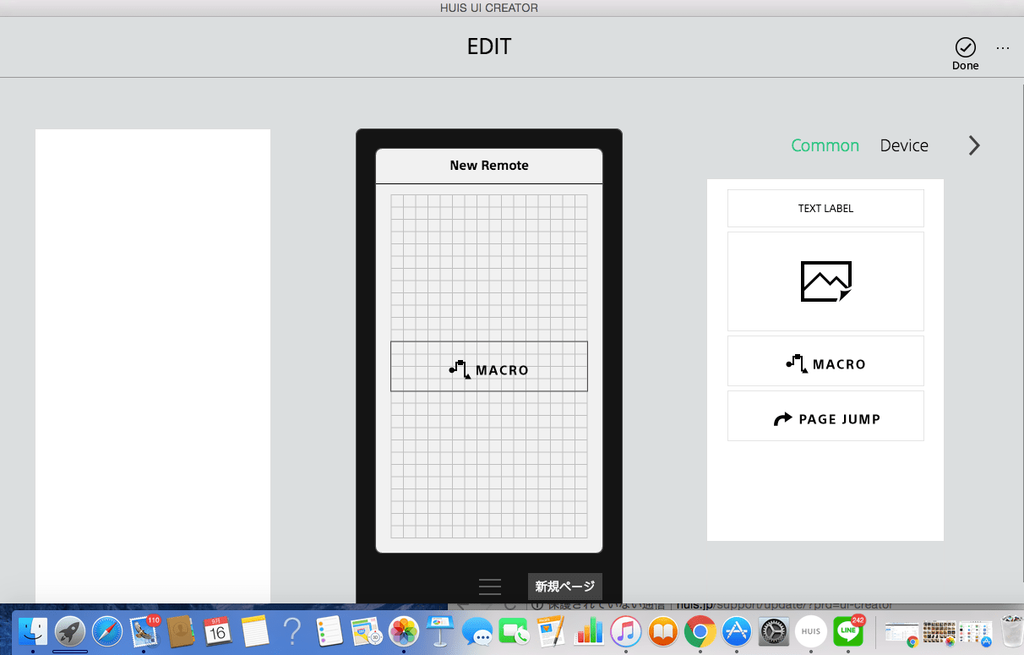
Task: Select the MACRO item in the palette
Action: [825, 362]
